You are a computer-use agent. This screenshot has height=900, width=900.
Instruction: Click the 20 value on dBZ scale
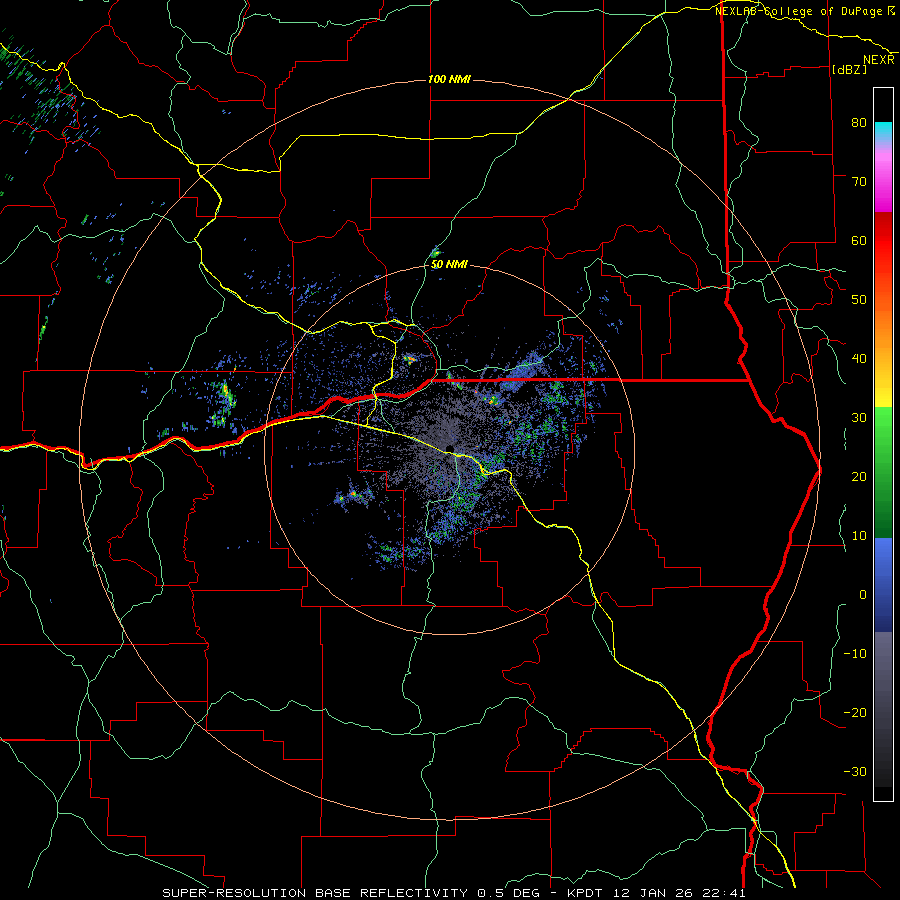tap(859, 477)
